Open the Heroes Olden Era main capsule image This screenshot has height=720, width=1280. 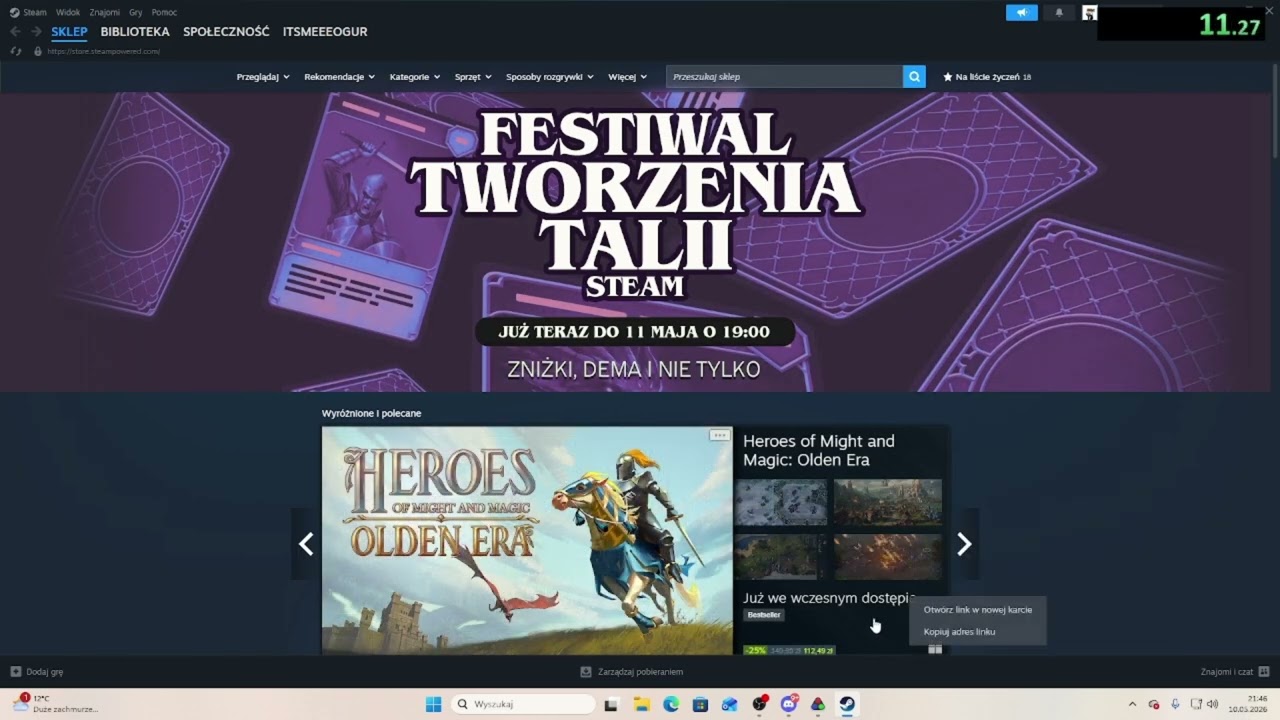pos(527,541)
